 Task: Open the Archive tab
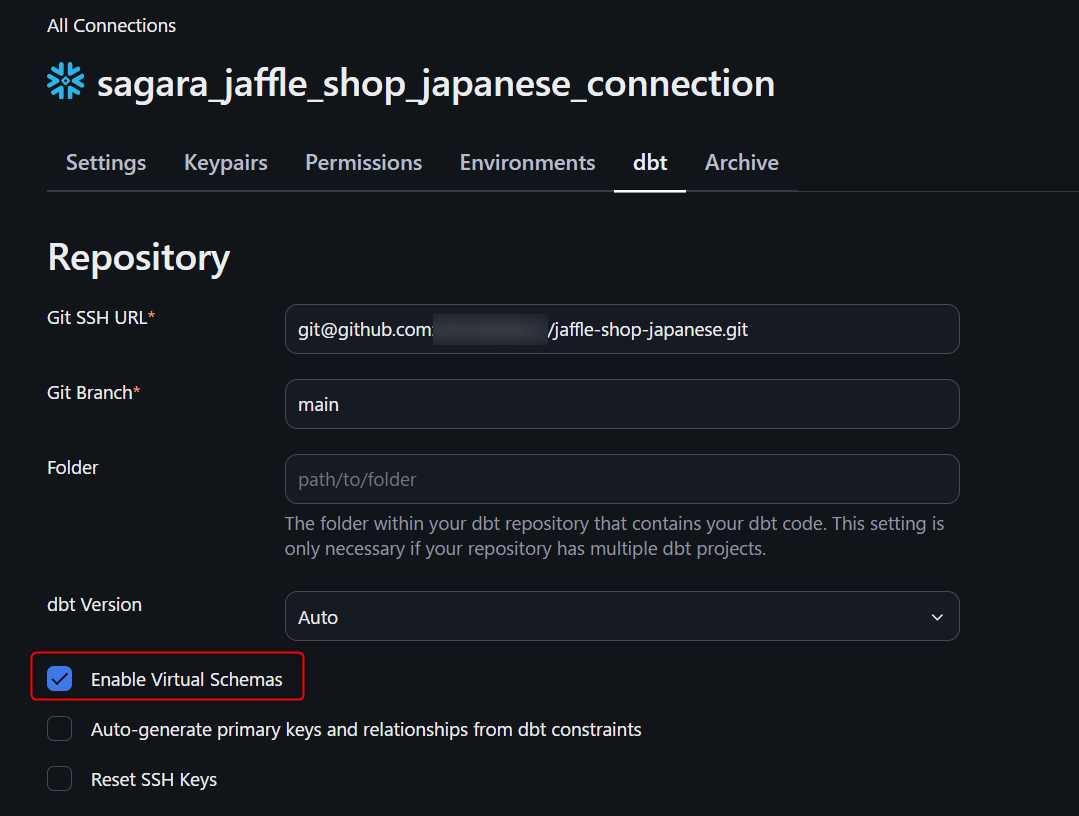pyautogui.click(x=742, y=162)
